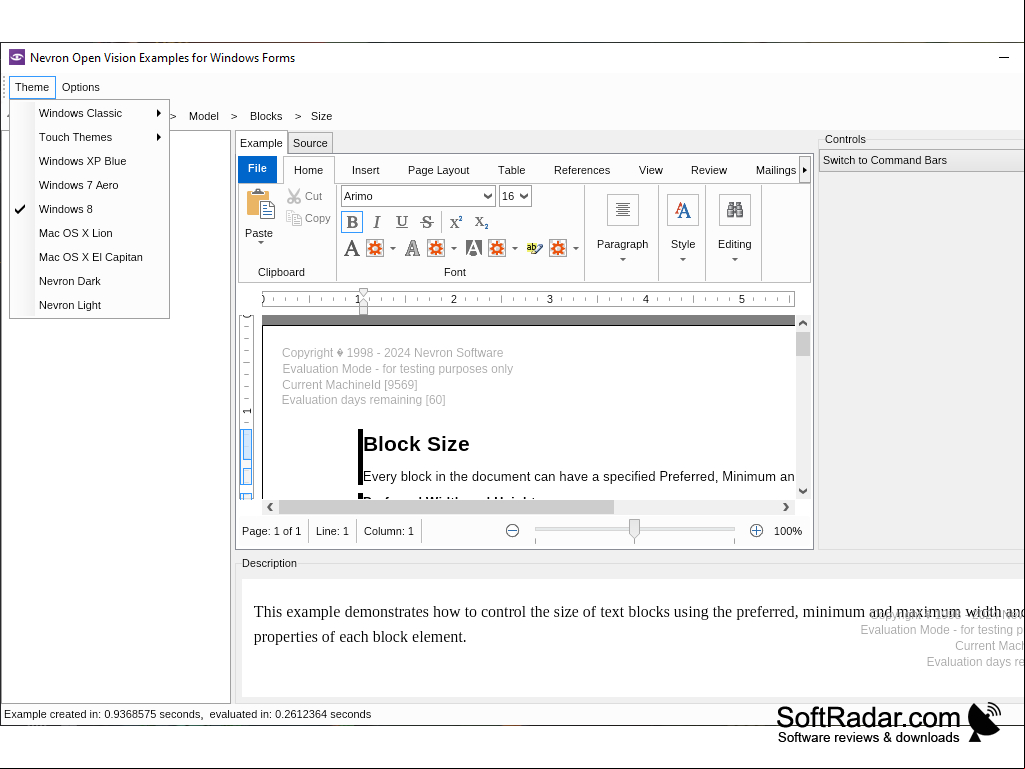Viewport: 1025px width, 769px height.
Task: Close the open Theme menu
Action: [x=32, y=87]
